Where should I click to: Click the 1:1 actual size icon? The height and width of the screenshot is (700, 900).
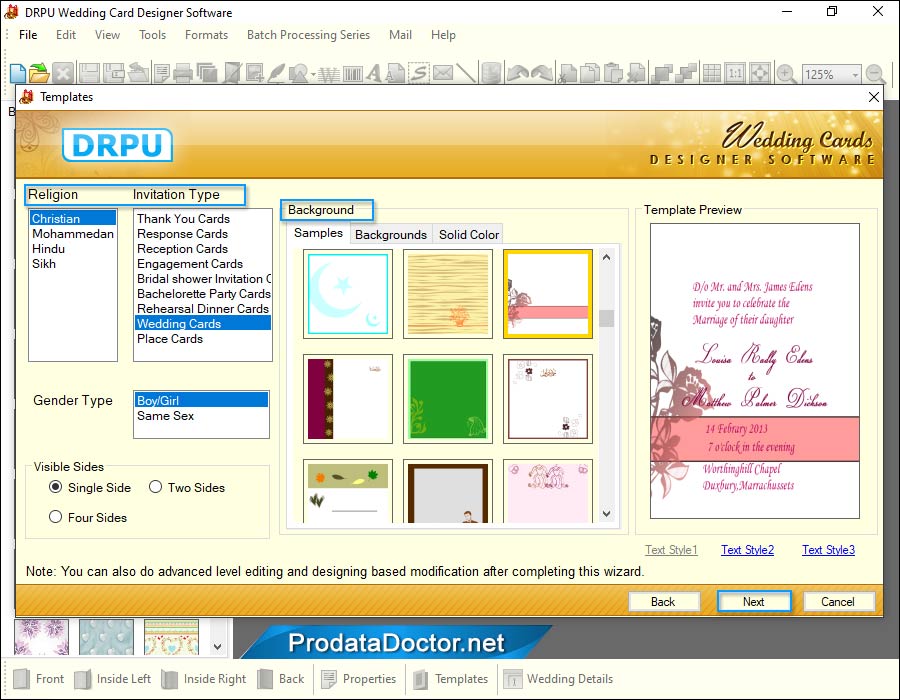coord(735,73)
